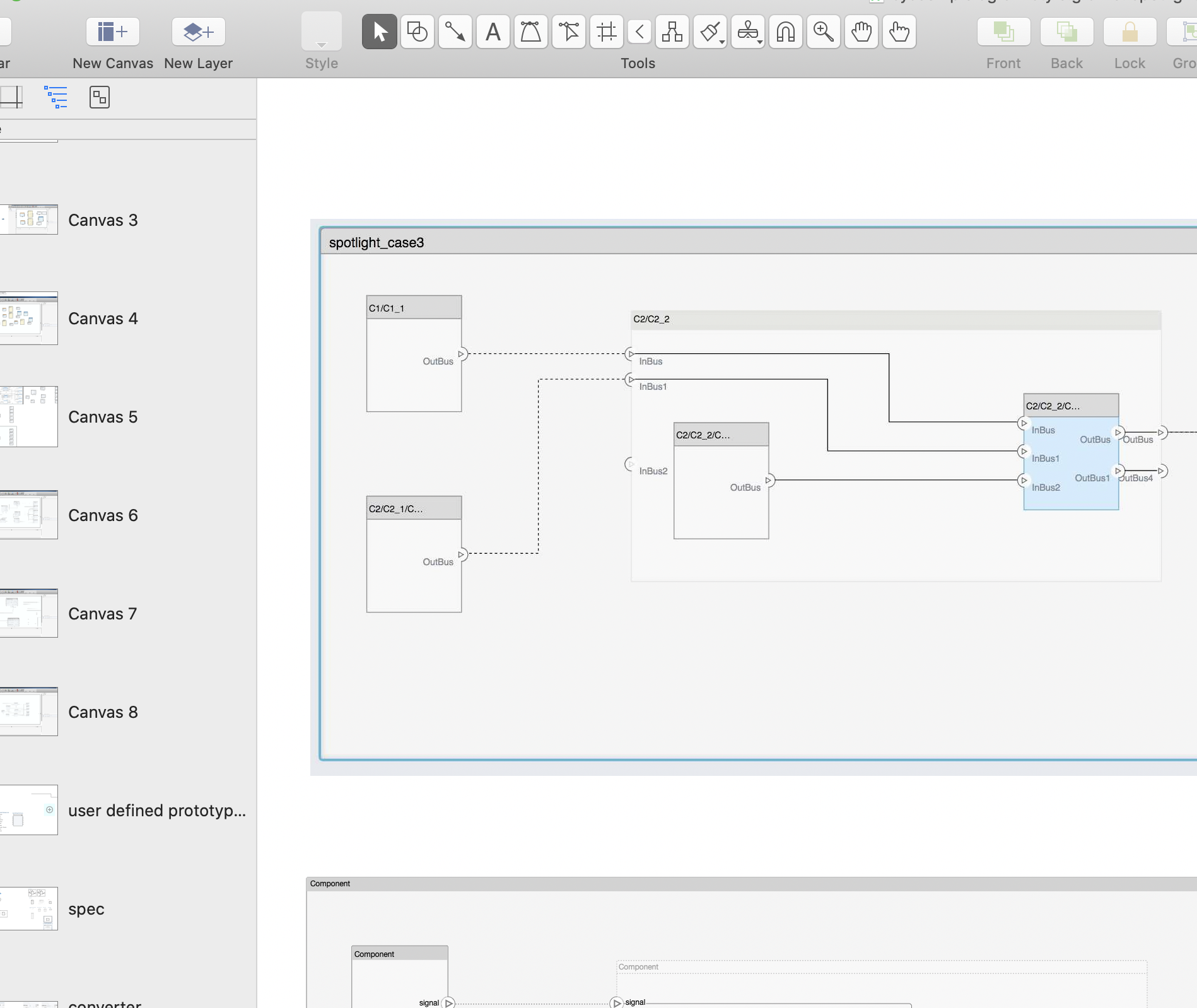The image size is (1197, 1008).
Task: Pick the Diagram tool
Action: pos(672,32)
